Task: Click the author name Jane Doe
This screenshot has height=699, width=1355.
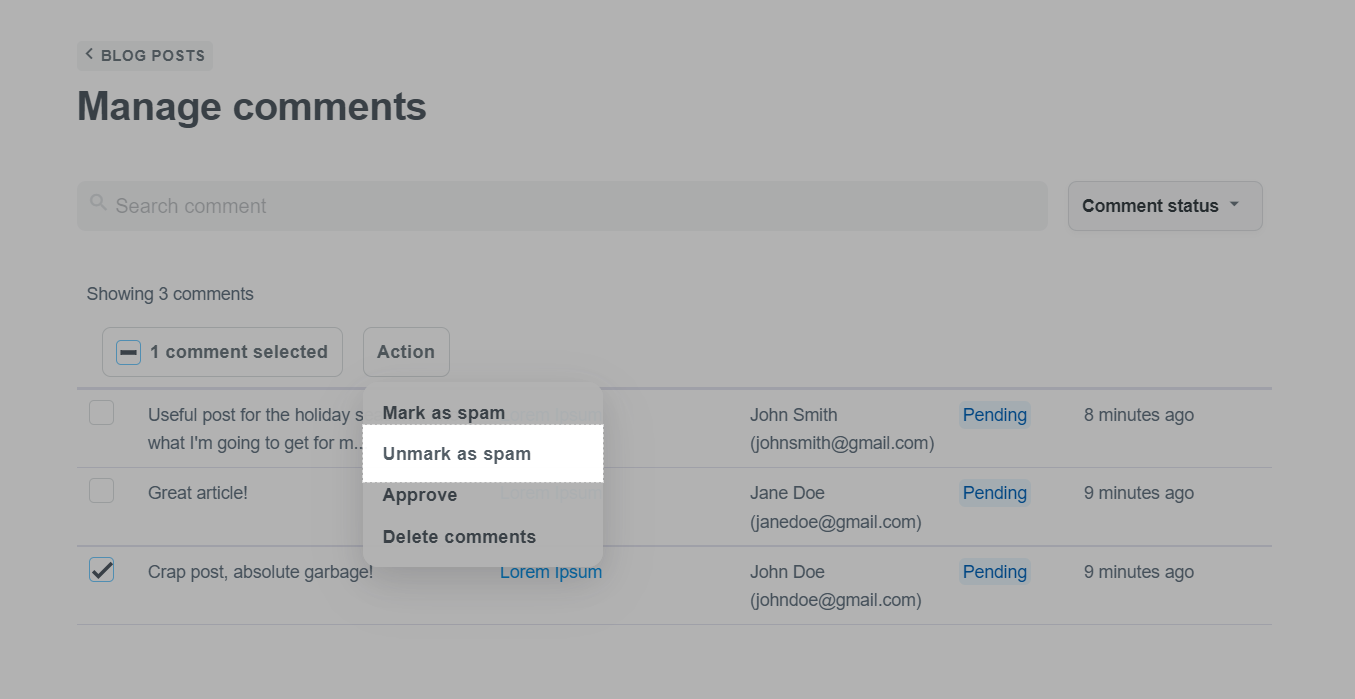Action: pos(788,493)
